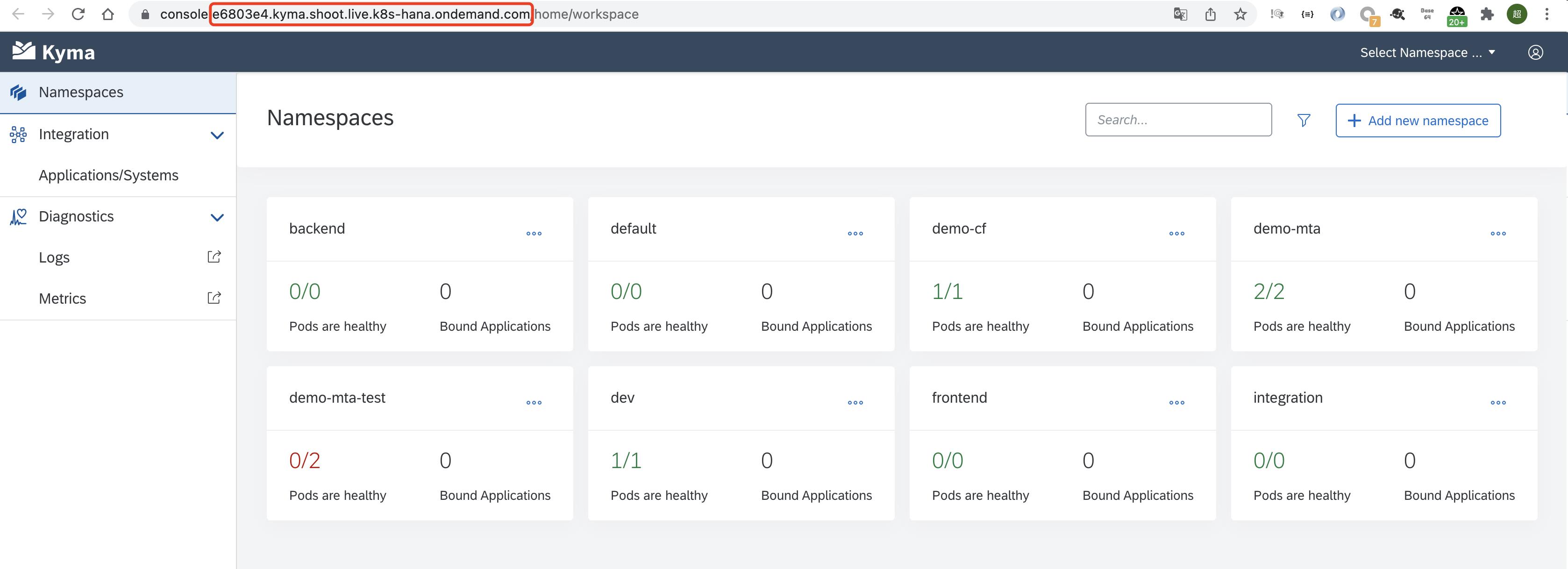Image resolution: width=1568 pixels, height=569 pixels.
Task: Open the translate page icon
Action: point(1180,14)
